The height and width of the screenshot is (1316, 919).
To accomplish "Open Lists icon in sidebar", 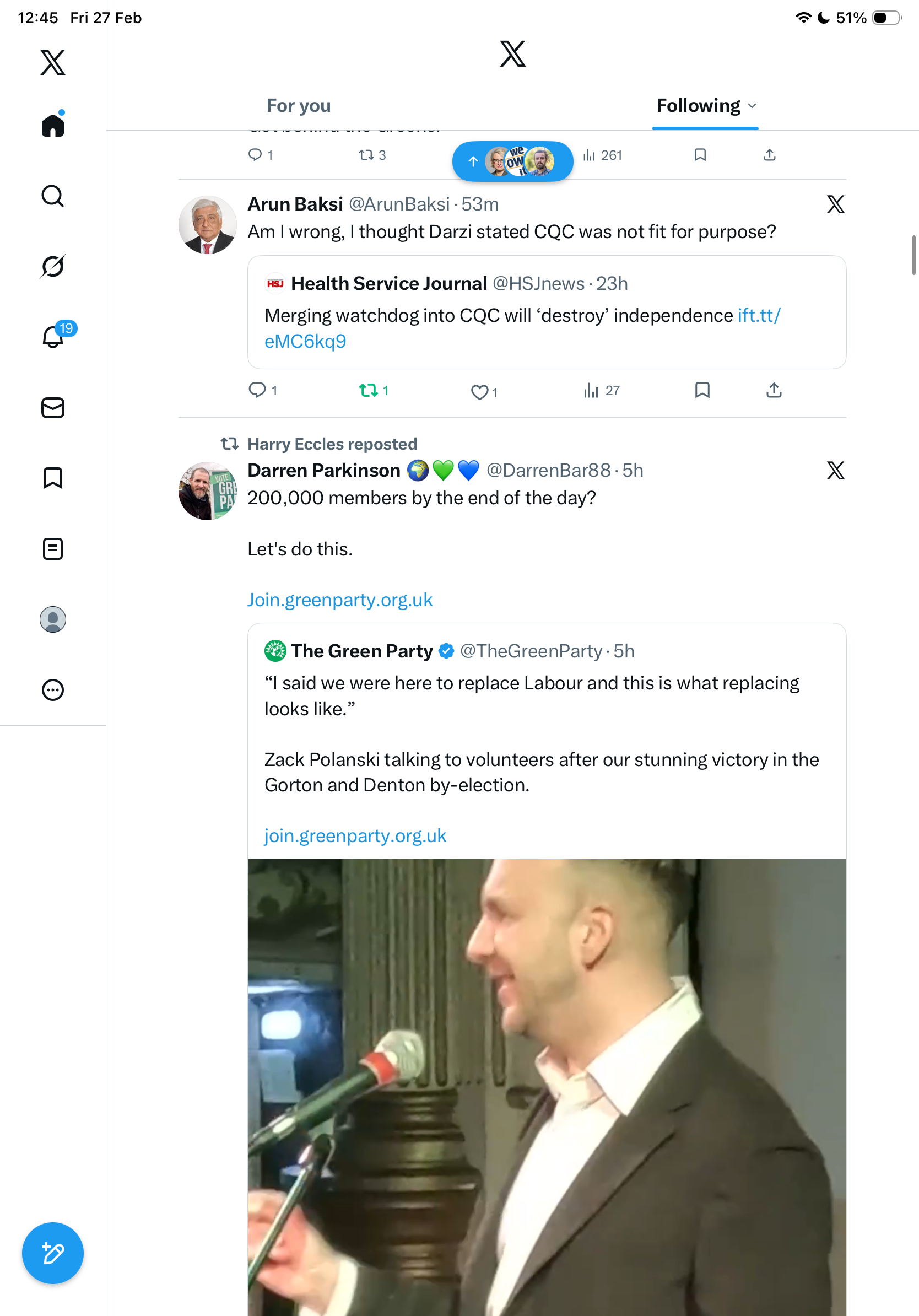I will [53, 548].
